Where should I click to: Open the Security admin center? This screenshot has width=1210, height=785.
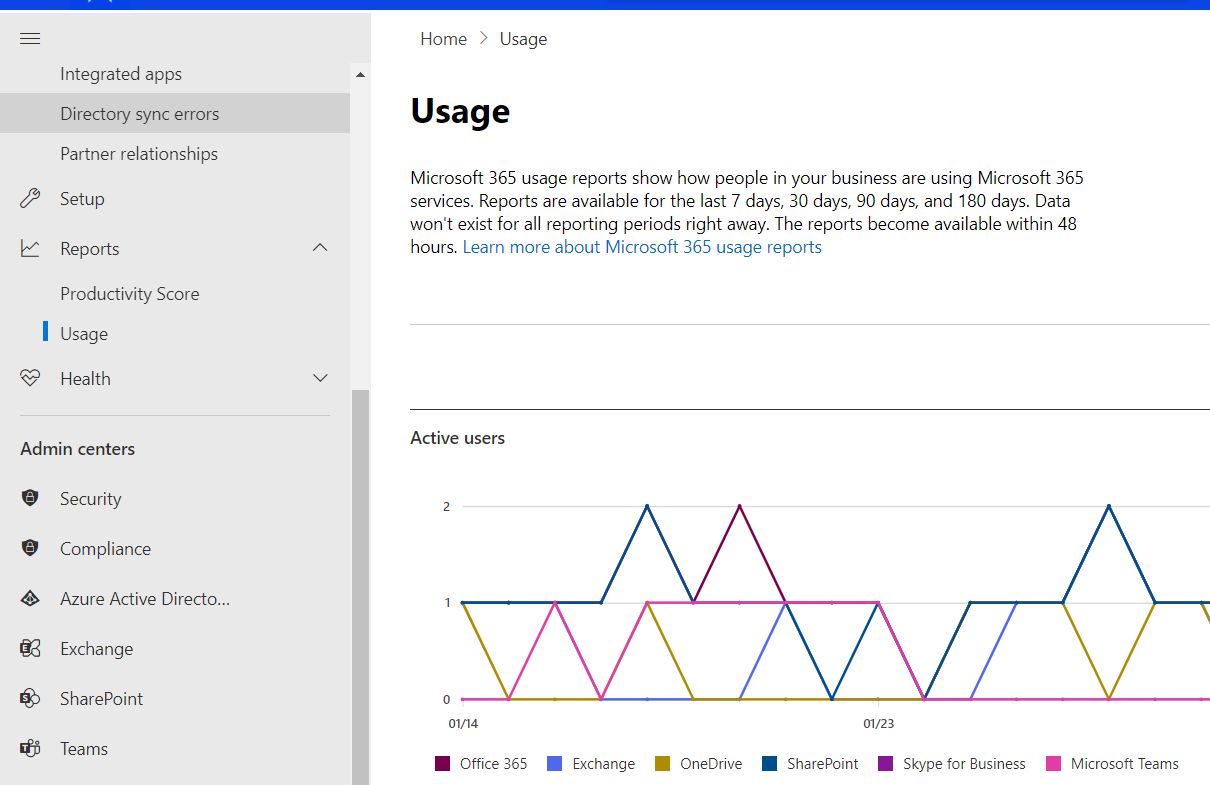tap(90, 499)
